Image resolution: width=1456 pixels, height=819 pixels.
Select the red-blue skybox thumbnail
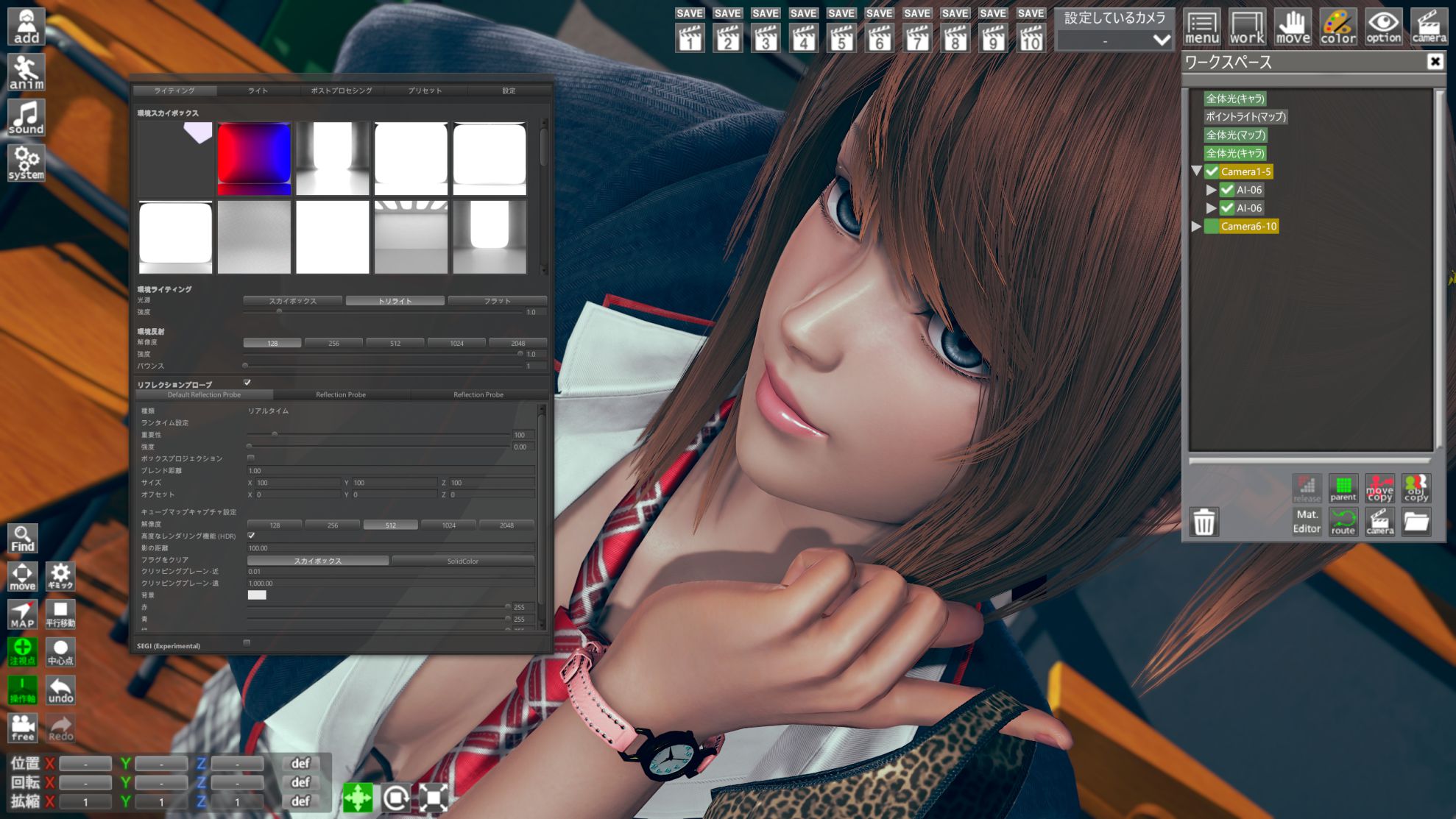point(254,158)
